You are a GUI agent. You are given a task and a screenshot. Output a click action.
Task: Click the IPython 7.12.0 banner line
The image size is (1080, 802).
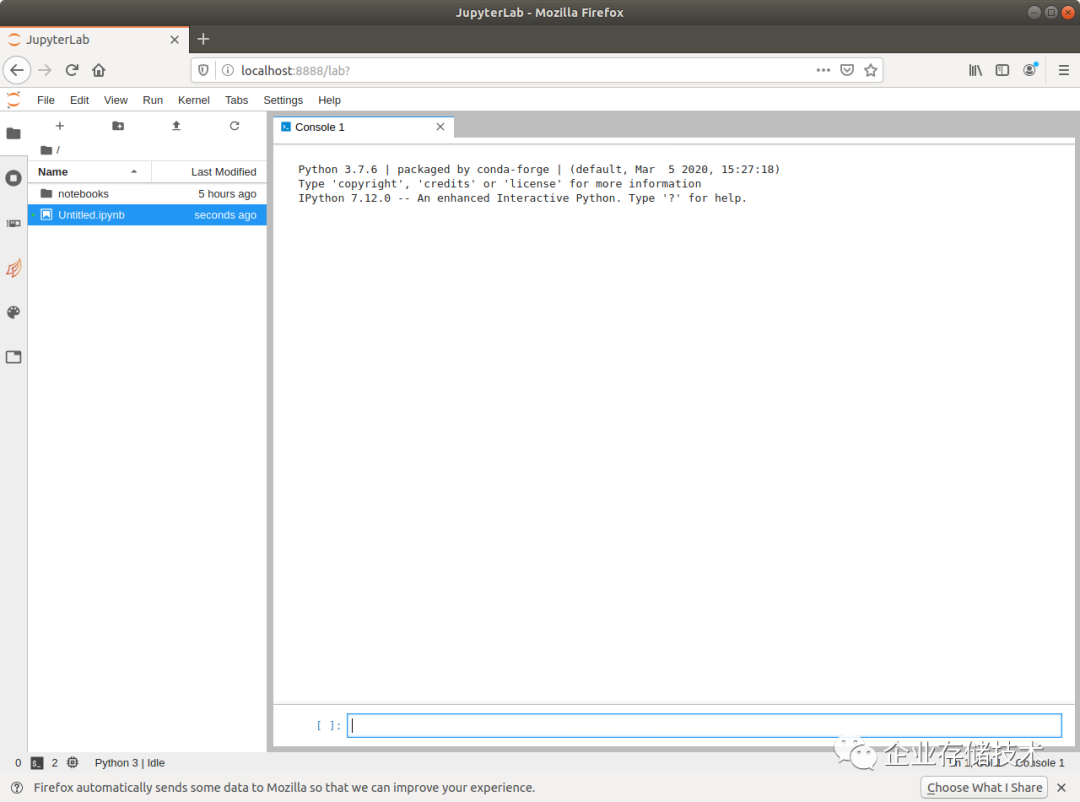coord(522,198)
